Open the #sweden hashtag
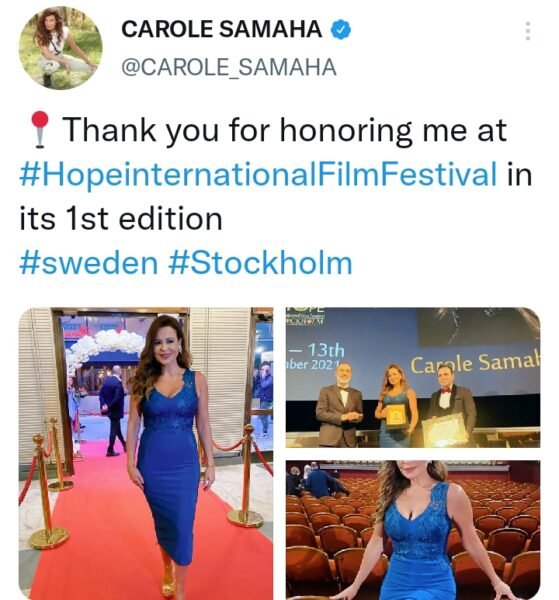 pos(89,263)
